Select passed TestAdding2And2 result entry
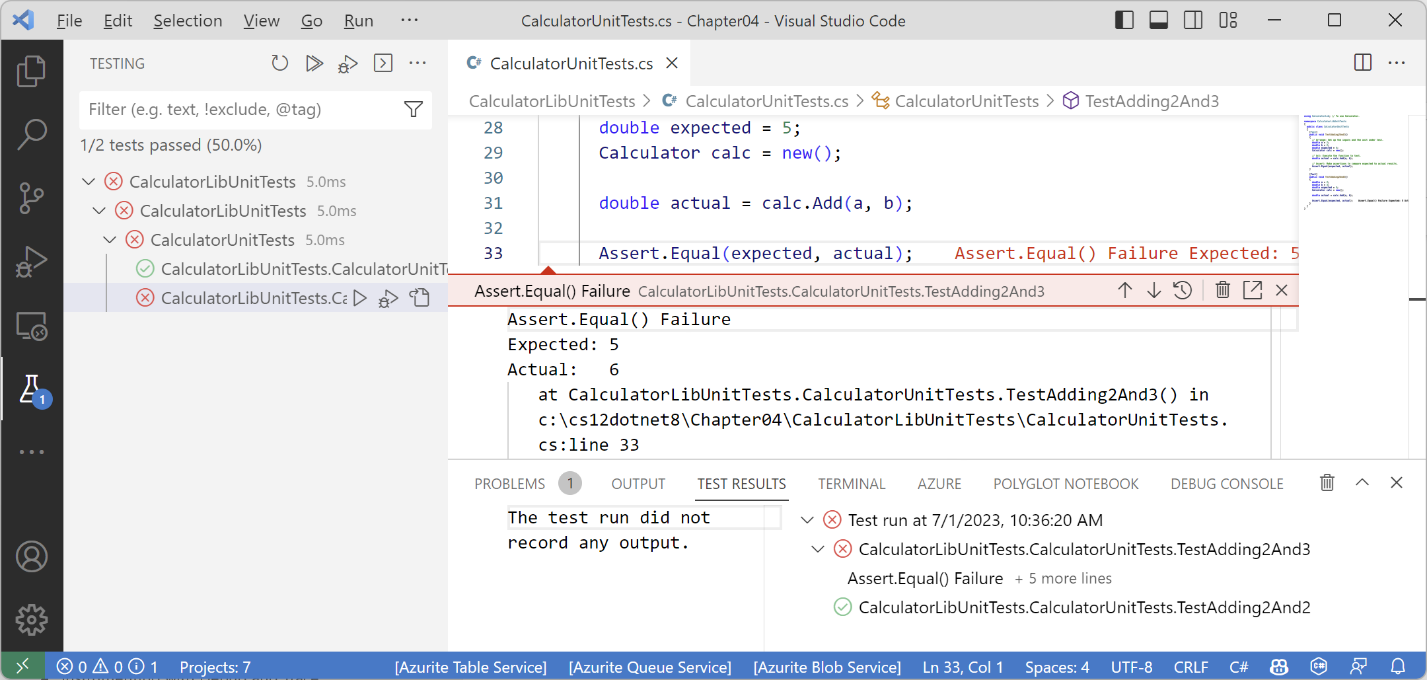The image size is (1427, 680). 1084,607
